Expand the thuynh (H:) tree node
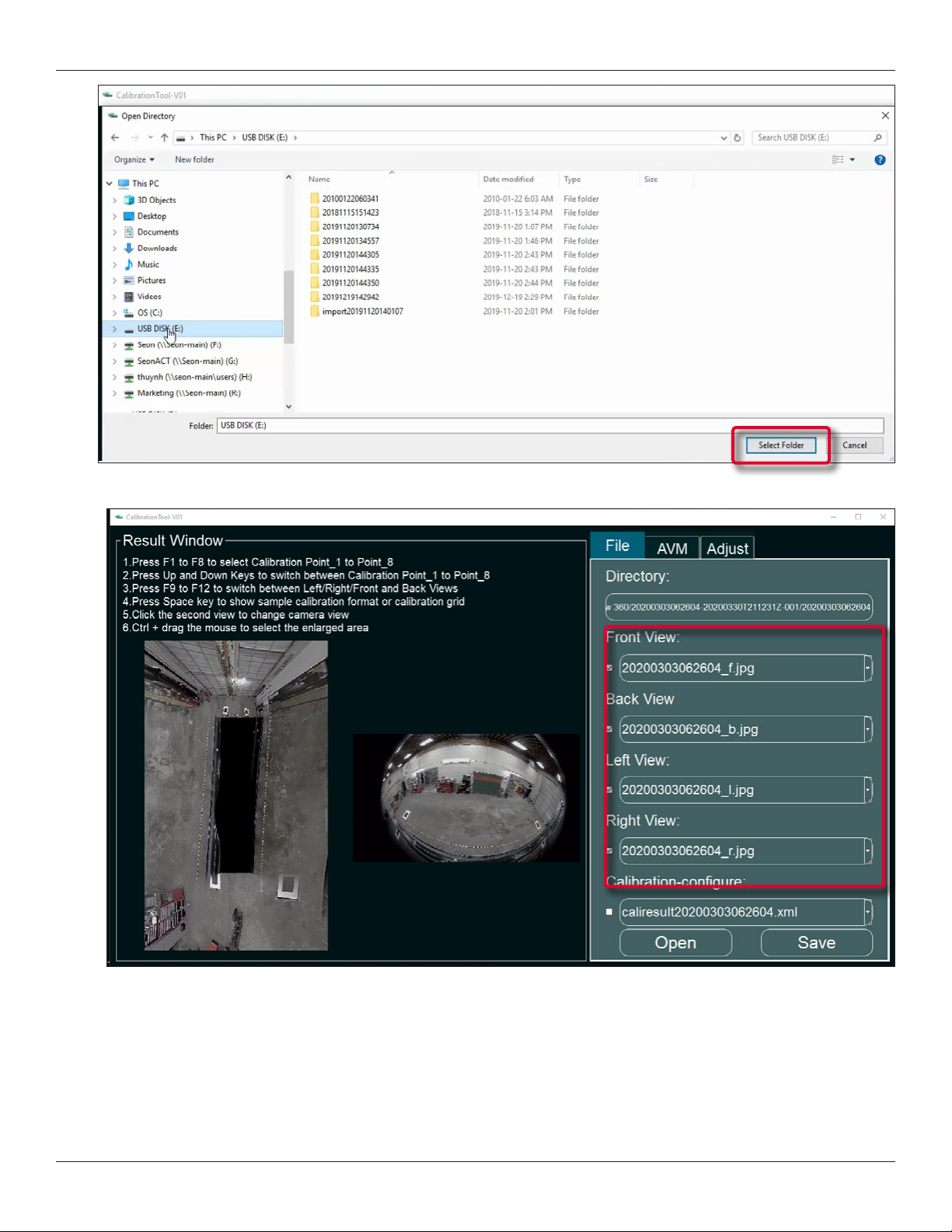This screenshot has height=1232, width=952. pyautogui.click(x=115, y=377)
